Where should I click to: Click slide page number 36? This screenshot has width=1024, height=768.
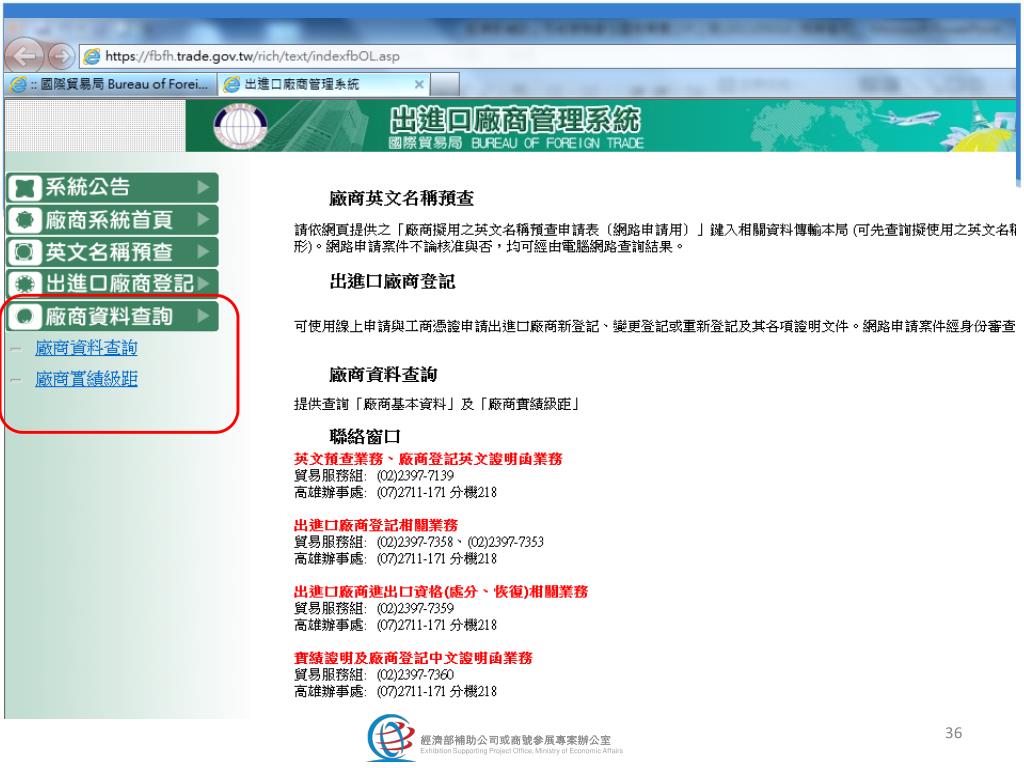click(953, 733)
